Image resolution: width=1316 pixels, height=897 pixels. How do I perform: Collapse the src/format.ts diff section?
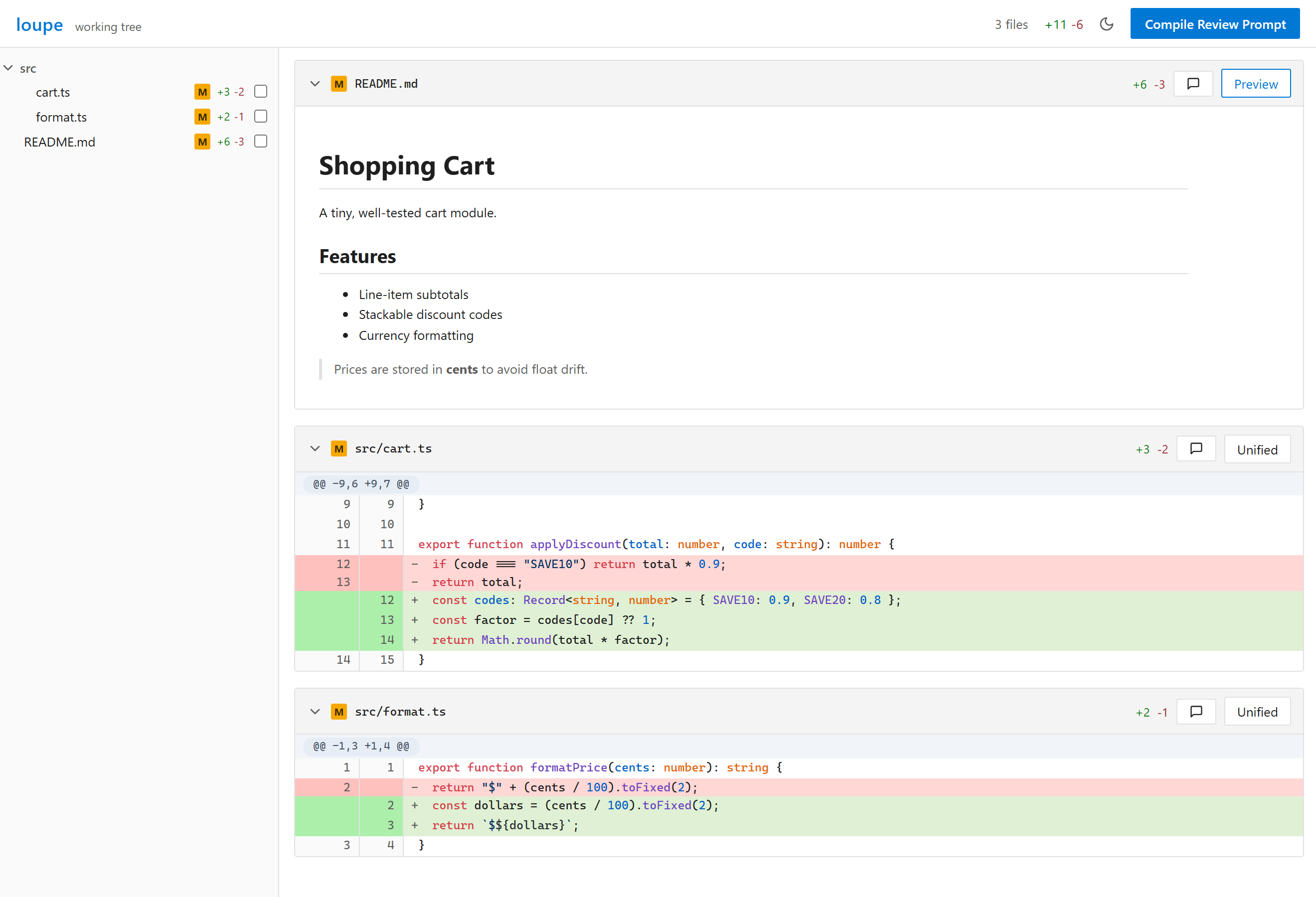[315, 712]
